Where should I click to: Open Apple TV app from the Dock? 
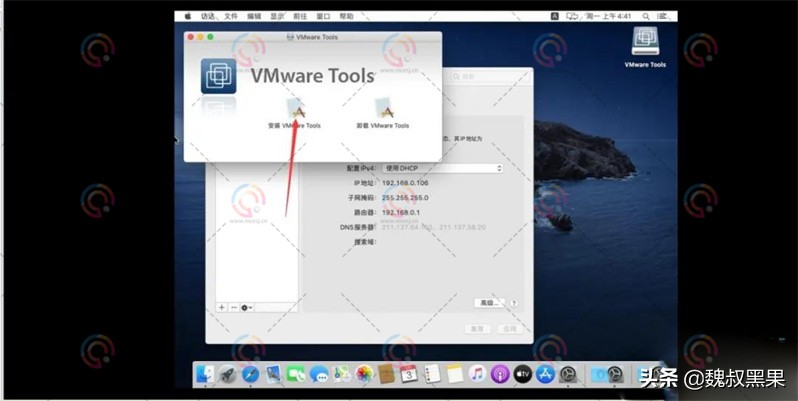[522, 374]
